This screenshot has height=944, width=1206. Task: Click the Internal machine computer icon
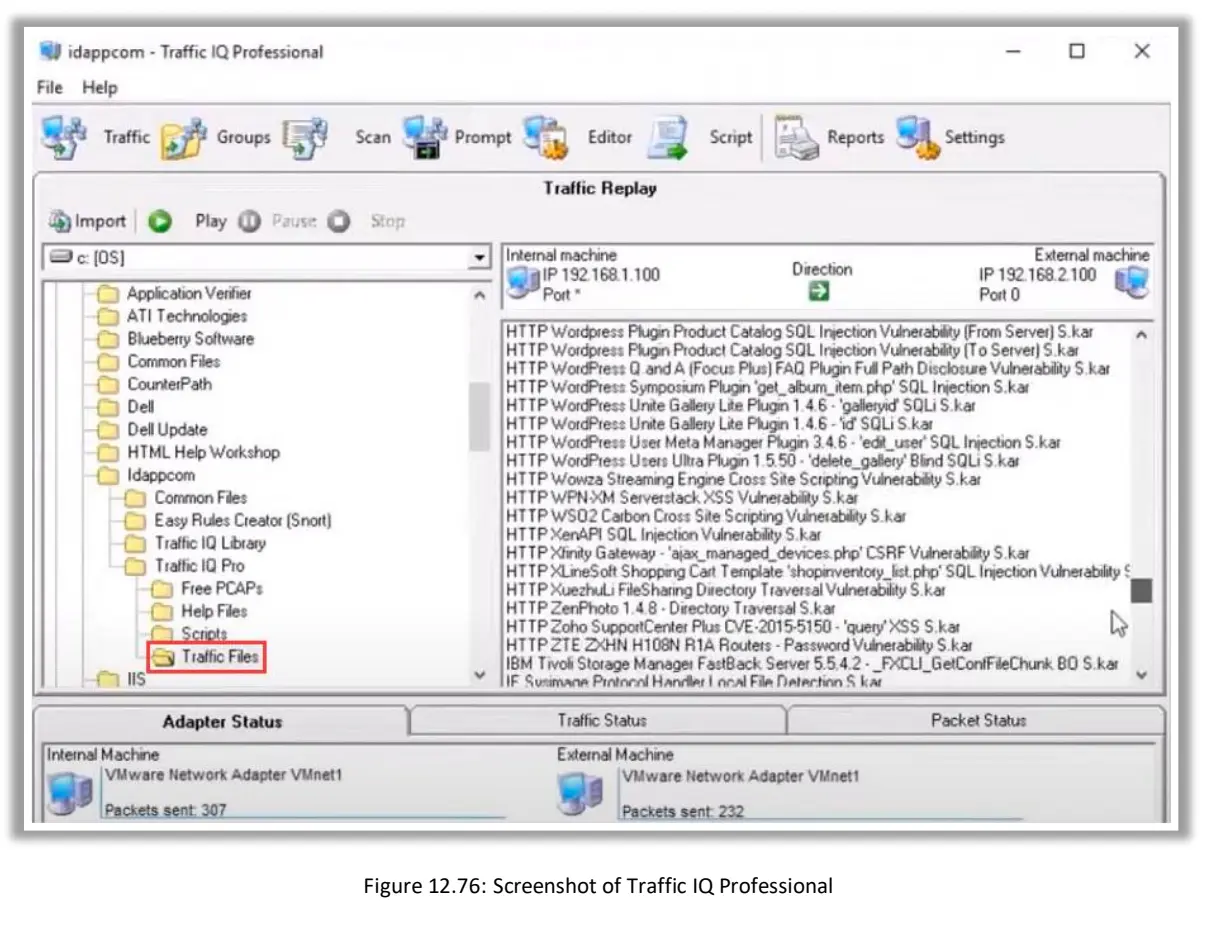[x=523, y=285]
